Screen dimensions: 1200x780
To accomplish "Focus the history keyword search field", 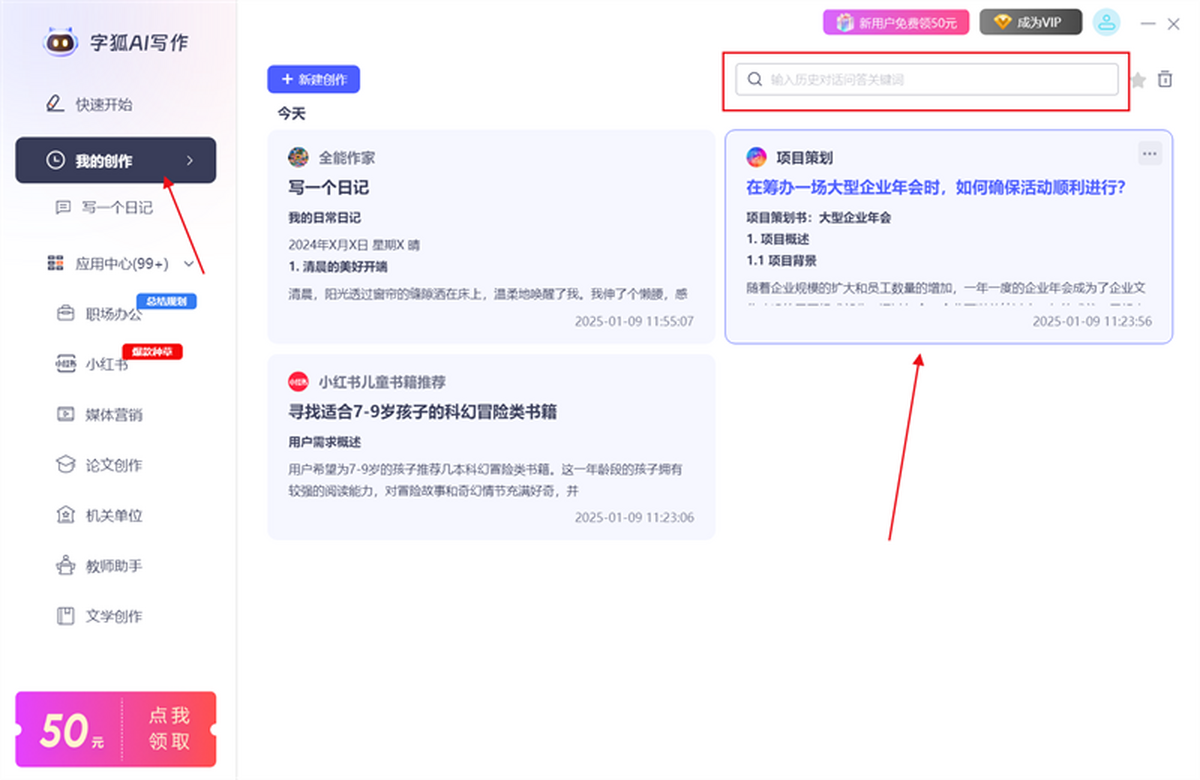I will click(927, 79).
